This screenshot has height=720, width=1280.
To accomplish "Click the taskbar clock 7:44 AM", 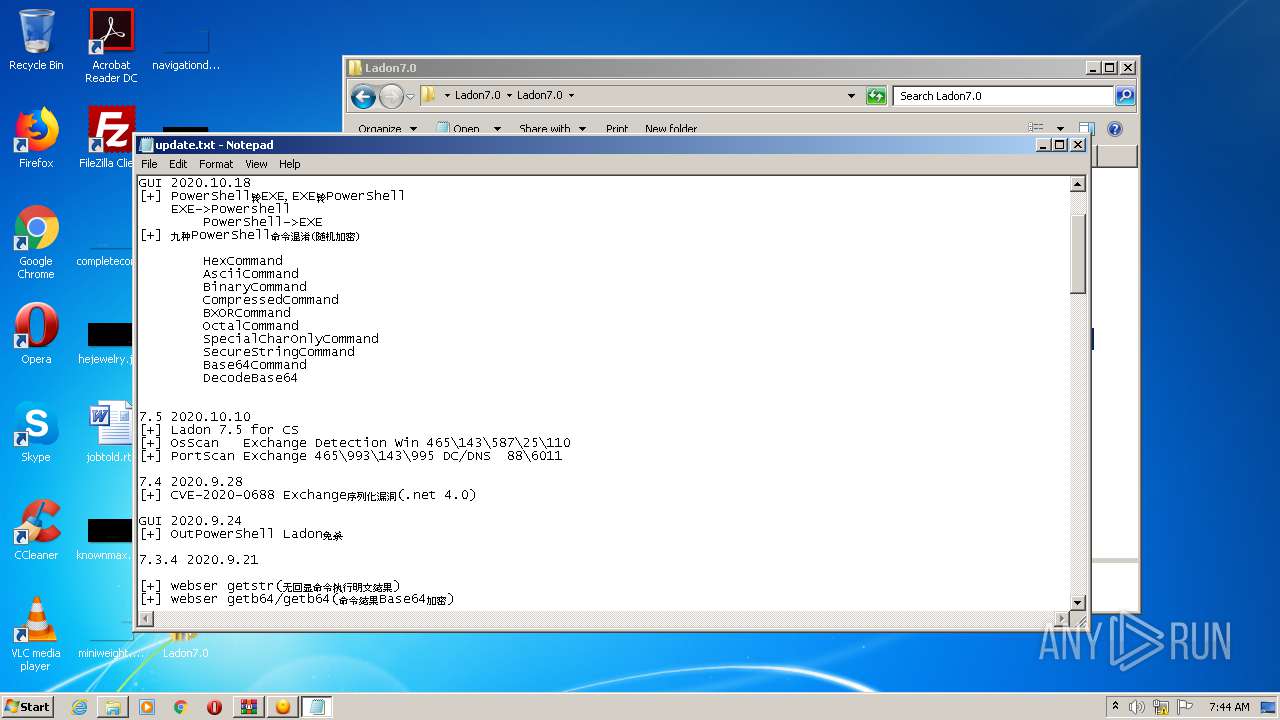I will pyautogui.click(x=1229, y=707).
